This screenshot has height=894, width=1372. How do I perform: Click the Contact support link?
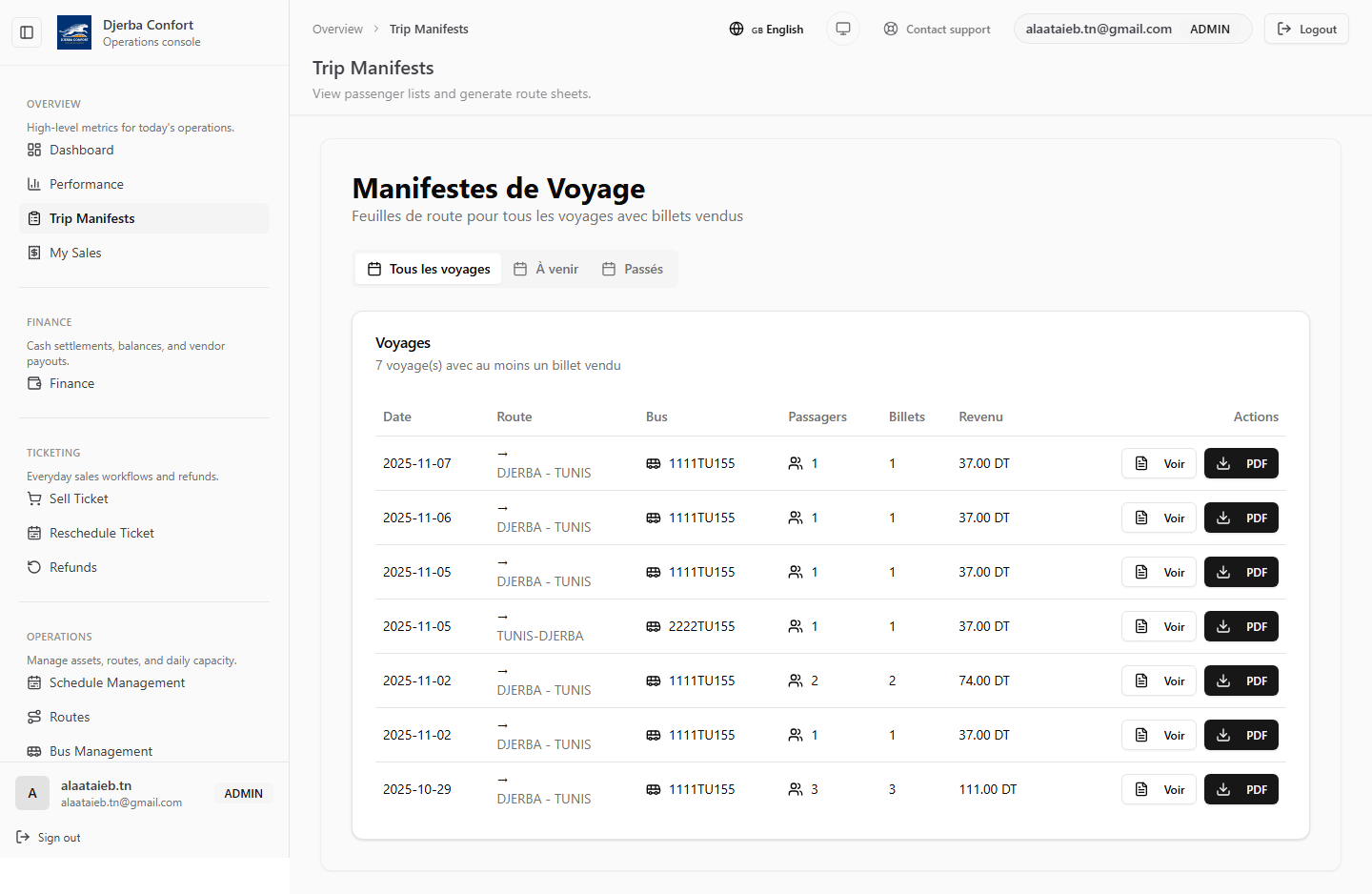tap(937, 30)
